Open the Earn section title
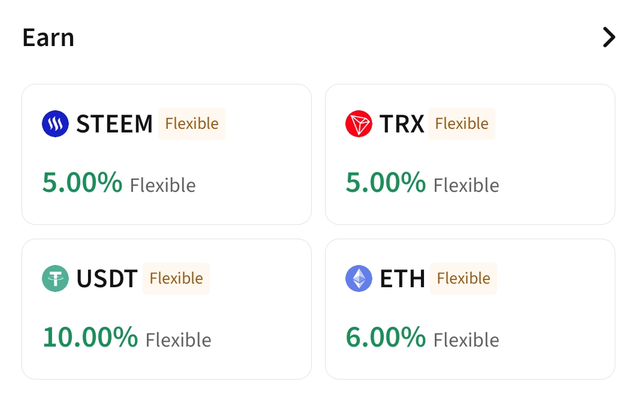The width and height of the screenshot is (640, 396). (48, 38)
